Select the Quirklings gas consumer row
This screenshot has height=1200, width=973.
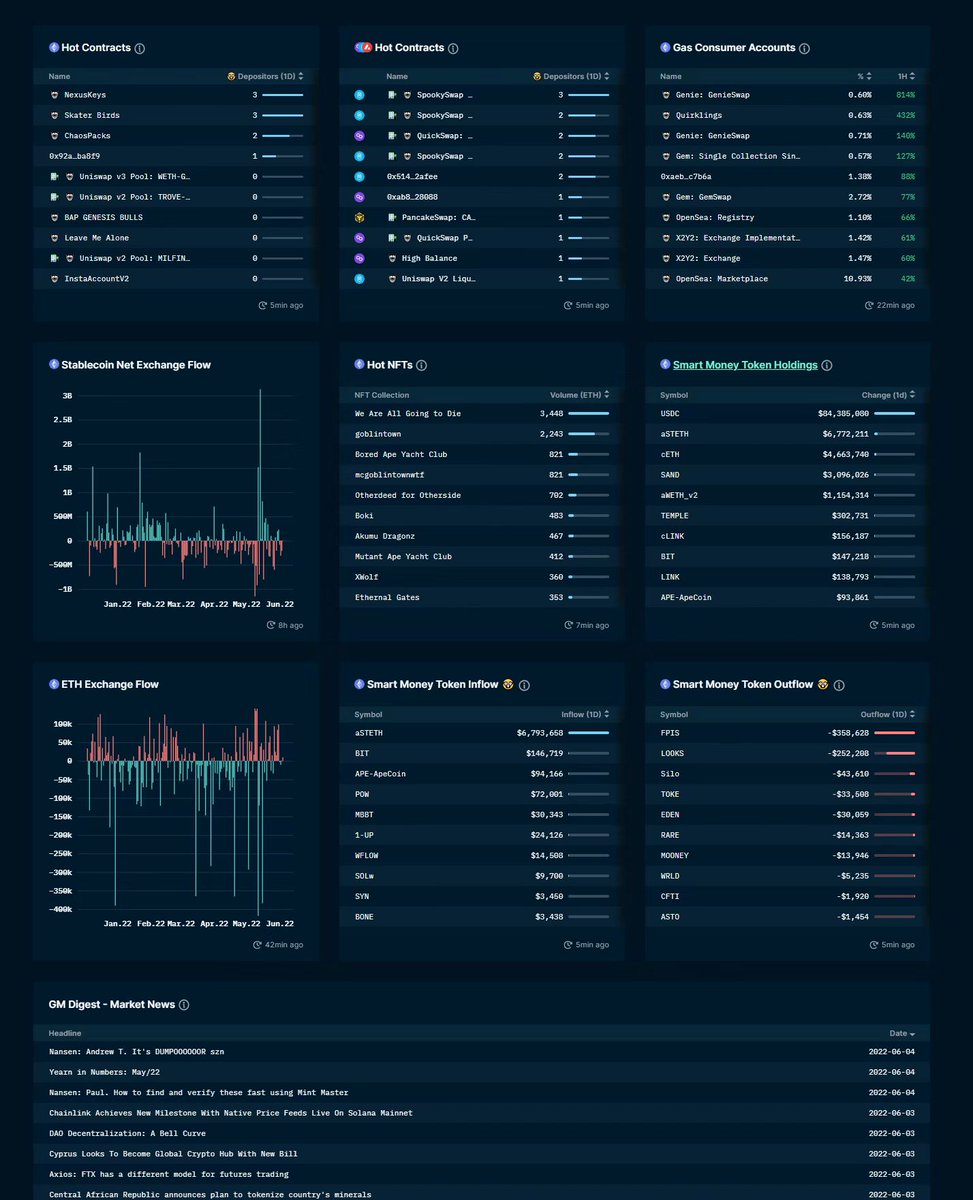pyautogui.click(x=788, y=115)
